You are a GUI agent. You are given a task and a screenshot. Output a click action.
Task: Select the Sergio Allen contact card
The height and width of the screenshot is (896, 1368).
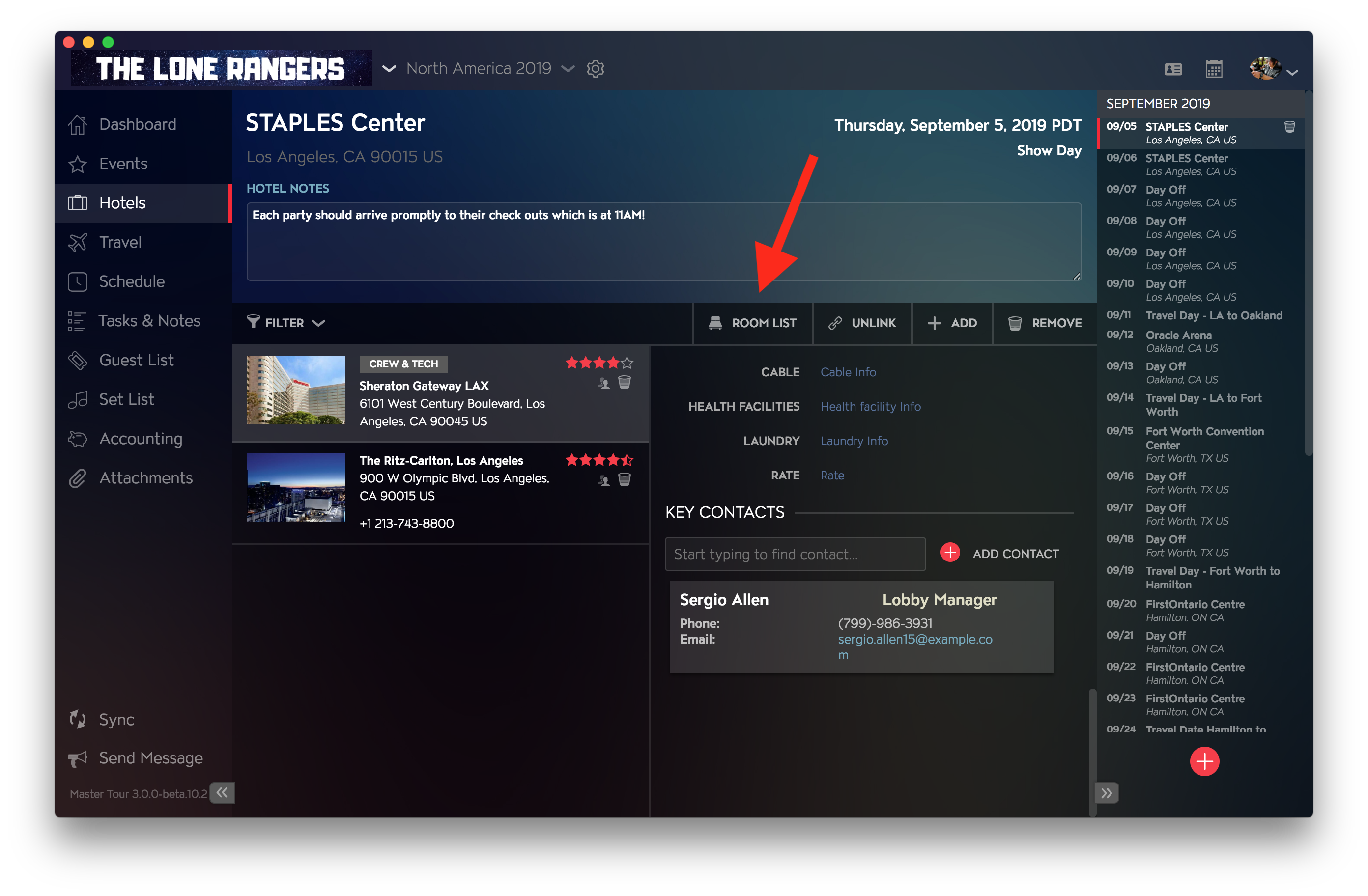(861, 626)
